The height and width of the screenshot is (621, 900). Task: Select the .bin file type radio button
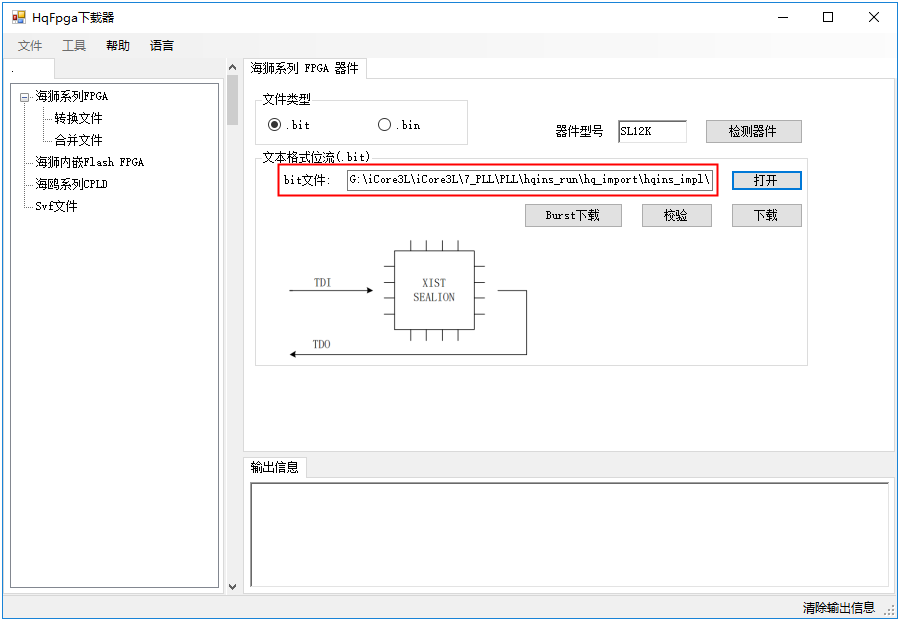[384, 125]
